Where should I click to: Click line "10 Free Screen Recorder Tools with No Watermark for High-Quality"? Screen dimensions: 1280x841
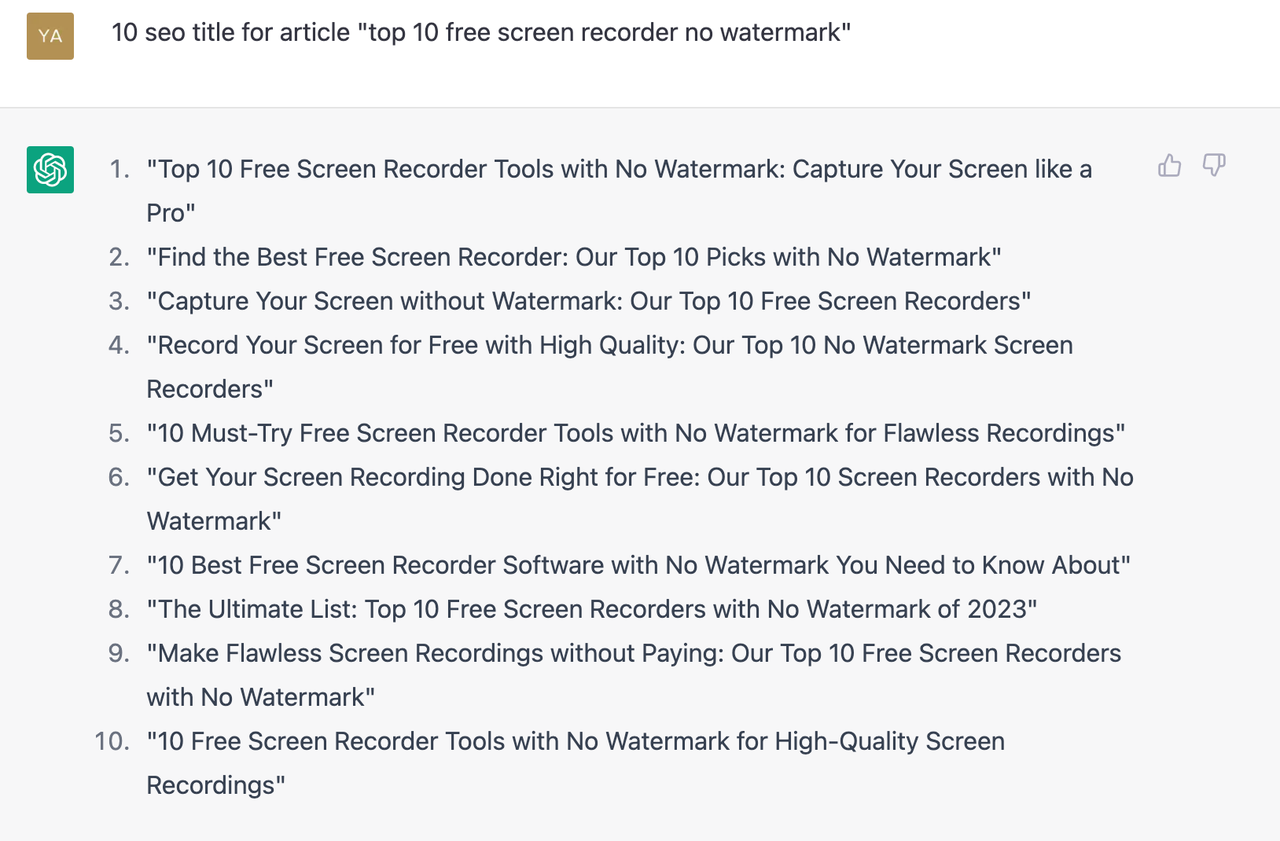(576, 741)
